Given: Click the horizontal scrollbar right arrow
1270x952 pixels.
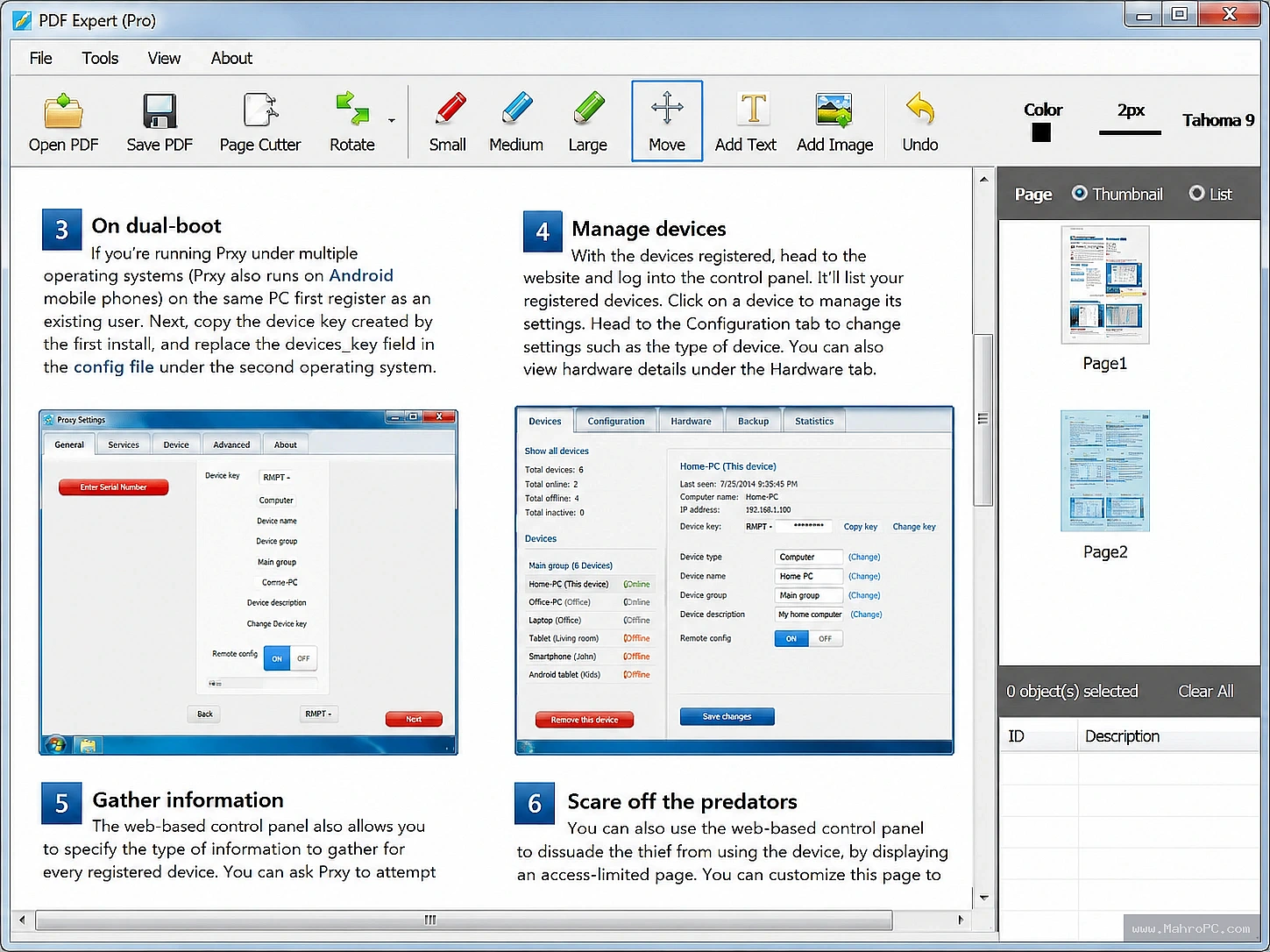Looking at the screenshot, I should point(961,920).
